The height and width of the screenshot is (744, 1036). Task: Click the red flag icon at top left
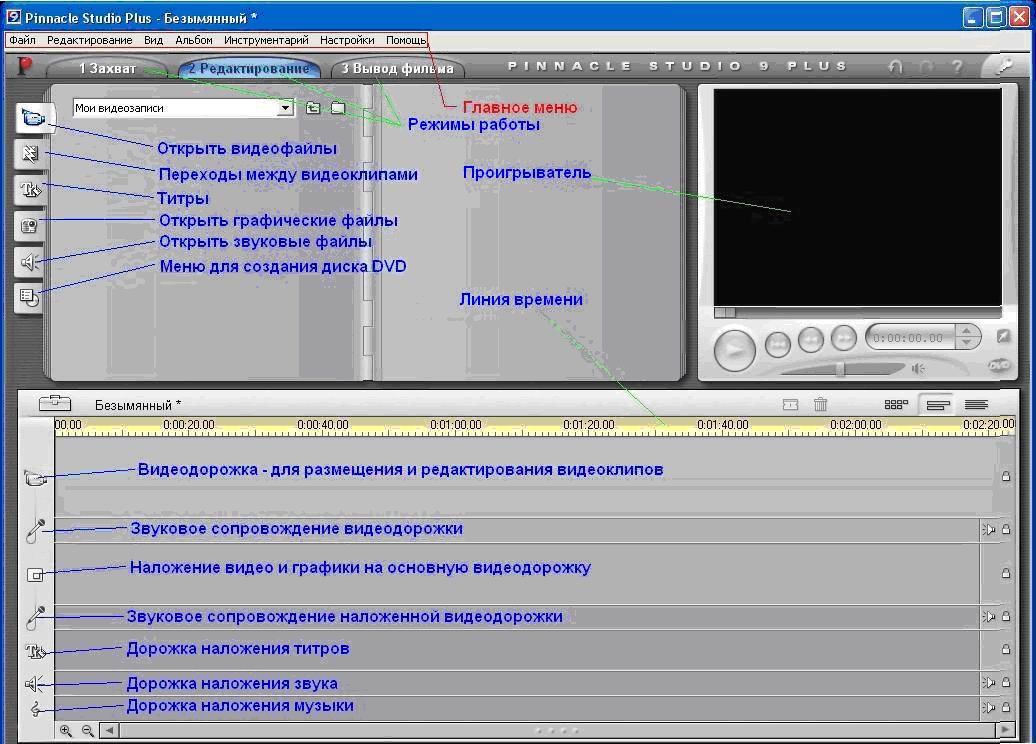click(24, 66)
